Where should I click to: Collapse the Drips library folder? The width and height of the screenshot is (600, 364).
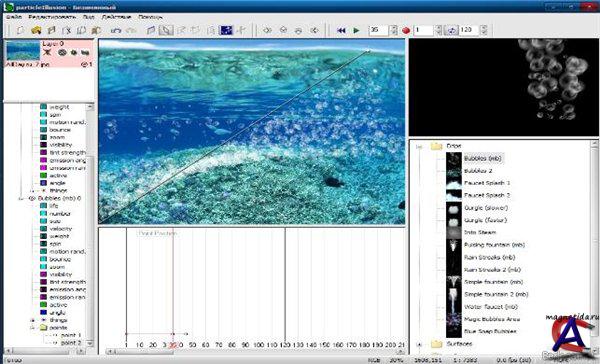(419, 146)
